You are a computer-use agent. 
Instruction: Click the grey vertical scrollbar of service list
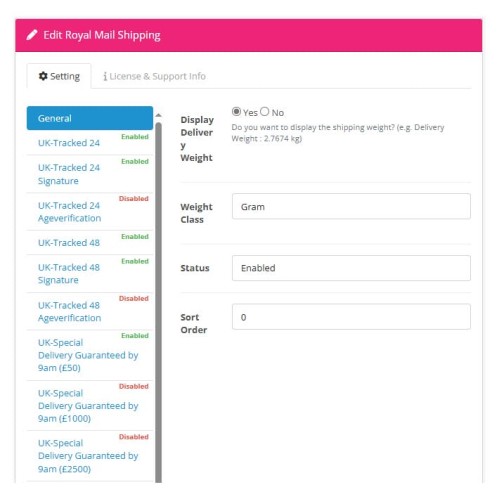pos(158,302)
